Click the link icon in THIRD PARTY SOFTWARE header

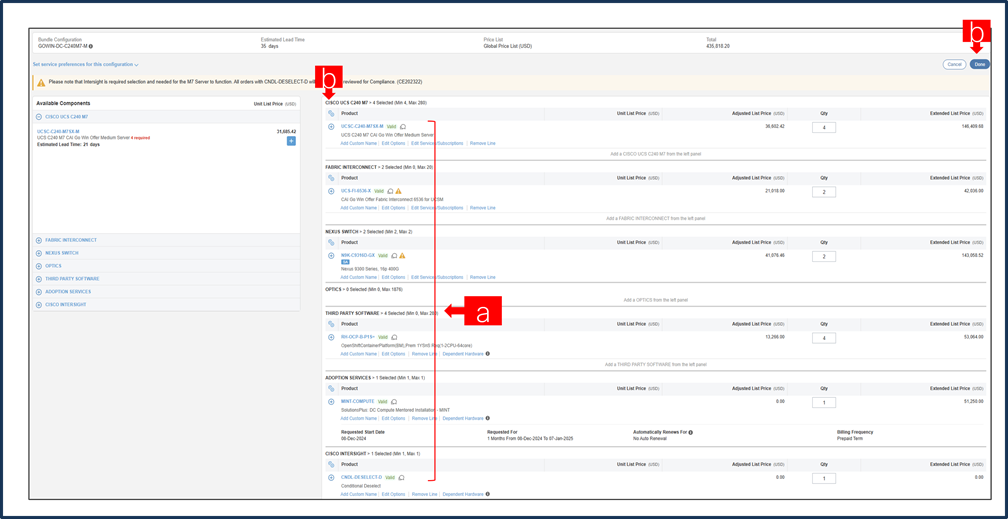(331, 325)
